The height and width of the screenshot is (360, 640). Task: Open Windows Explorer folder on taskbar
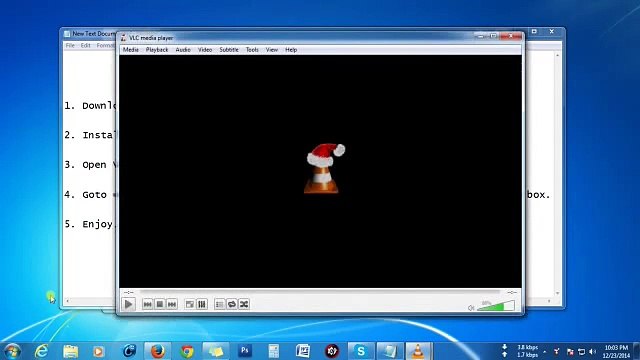[x=71, y=351]
